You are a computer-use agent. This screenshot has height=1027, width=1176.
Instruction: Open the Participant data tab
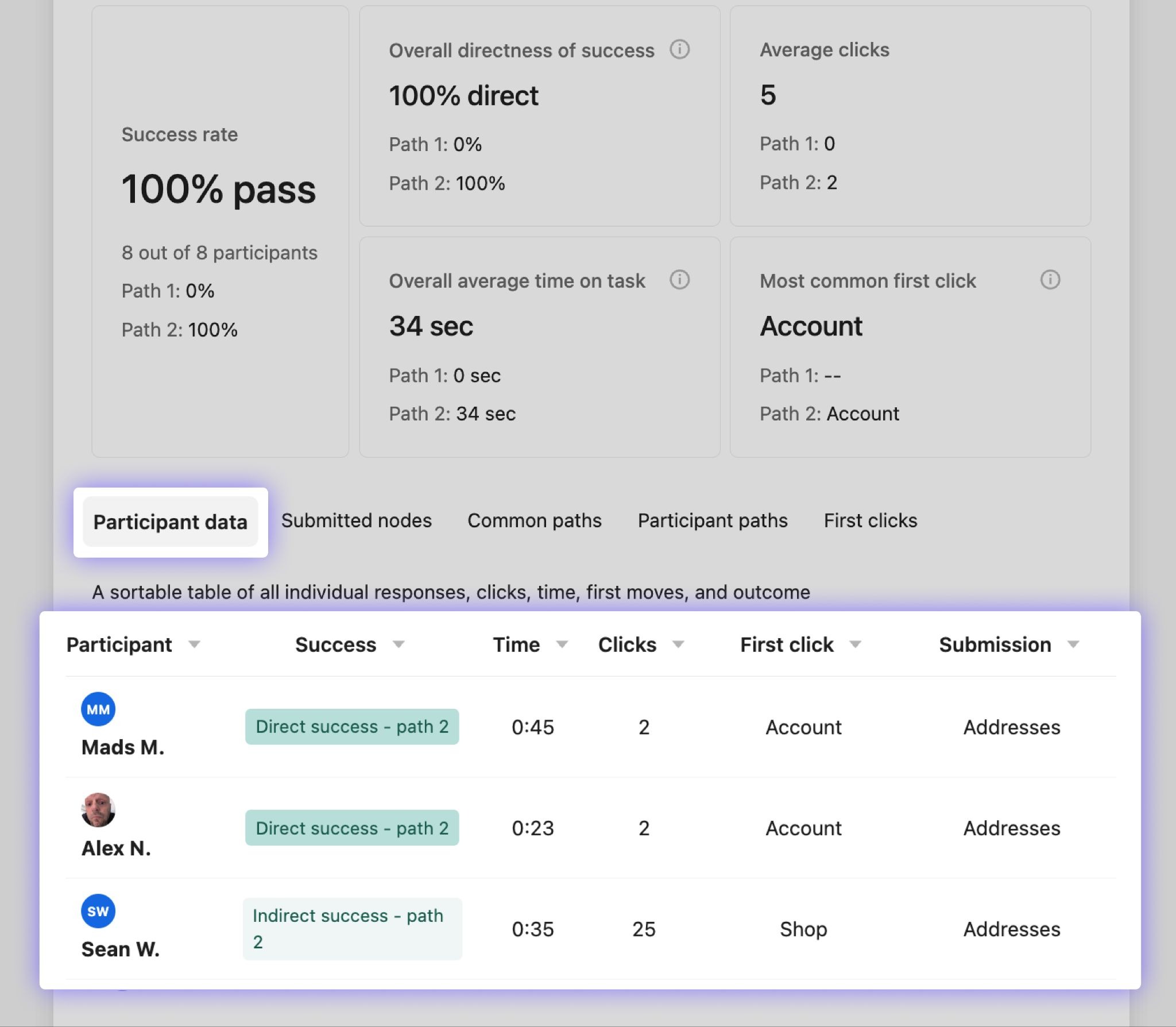click(x=171, y=522)
